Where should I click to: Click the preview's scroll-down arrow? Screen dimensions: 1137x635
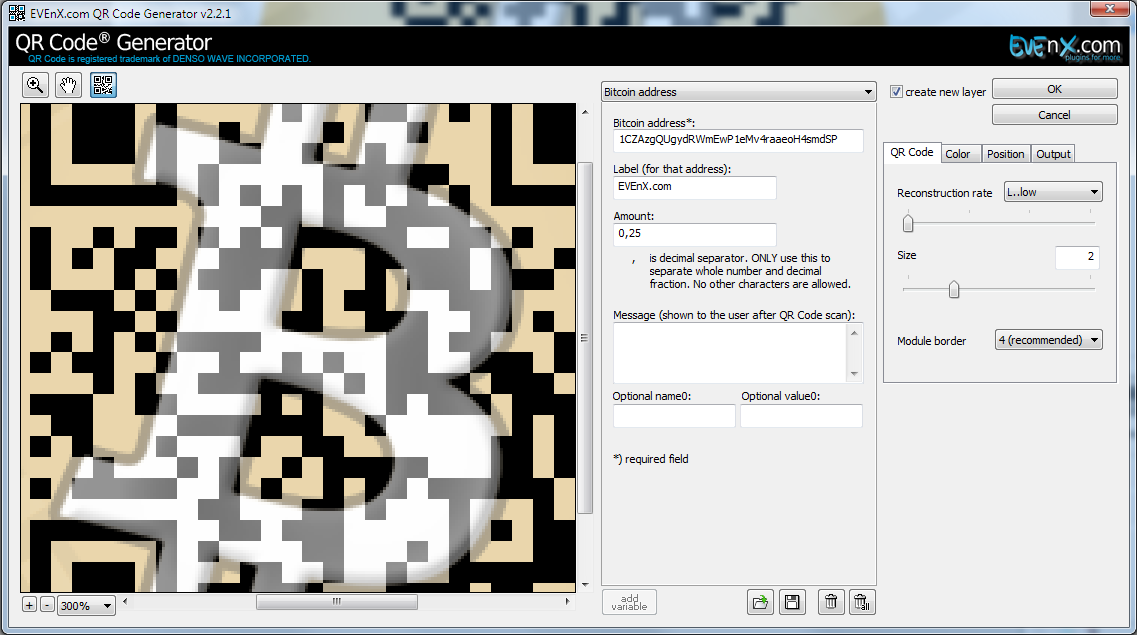coord(585,585)
